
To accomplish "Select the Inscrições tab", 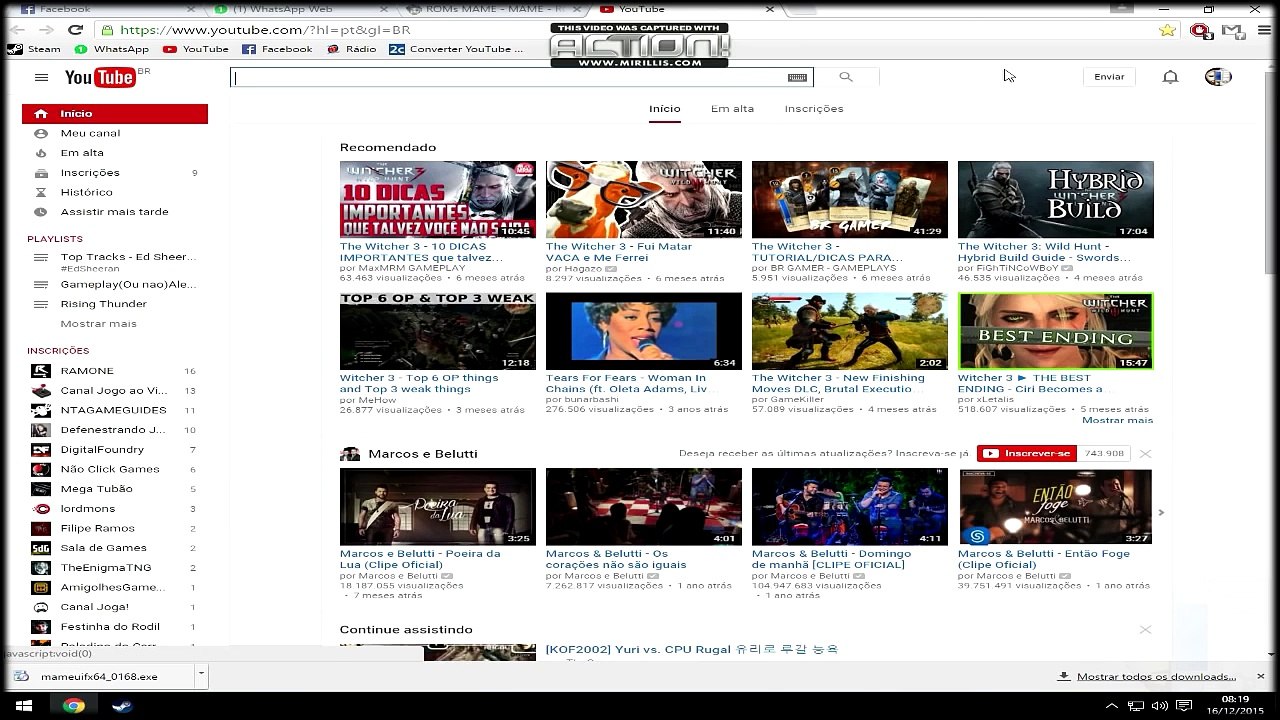I will point(814,108).
